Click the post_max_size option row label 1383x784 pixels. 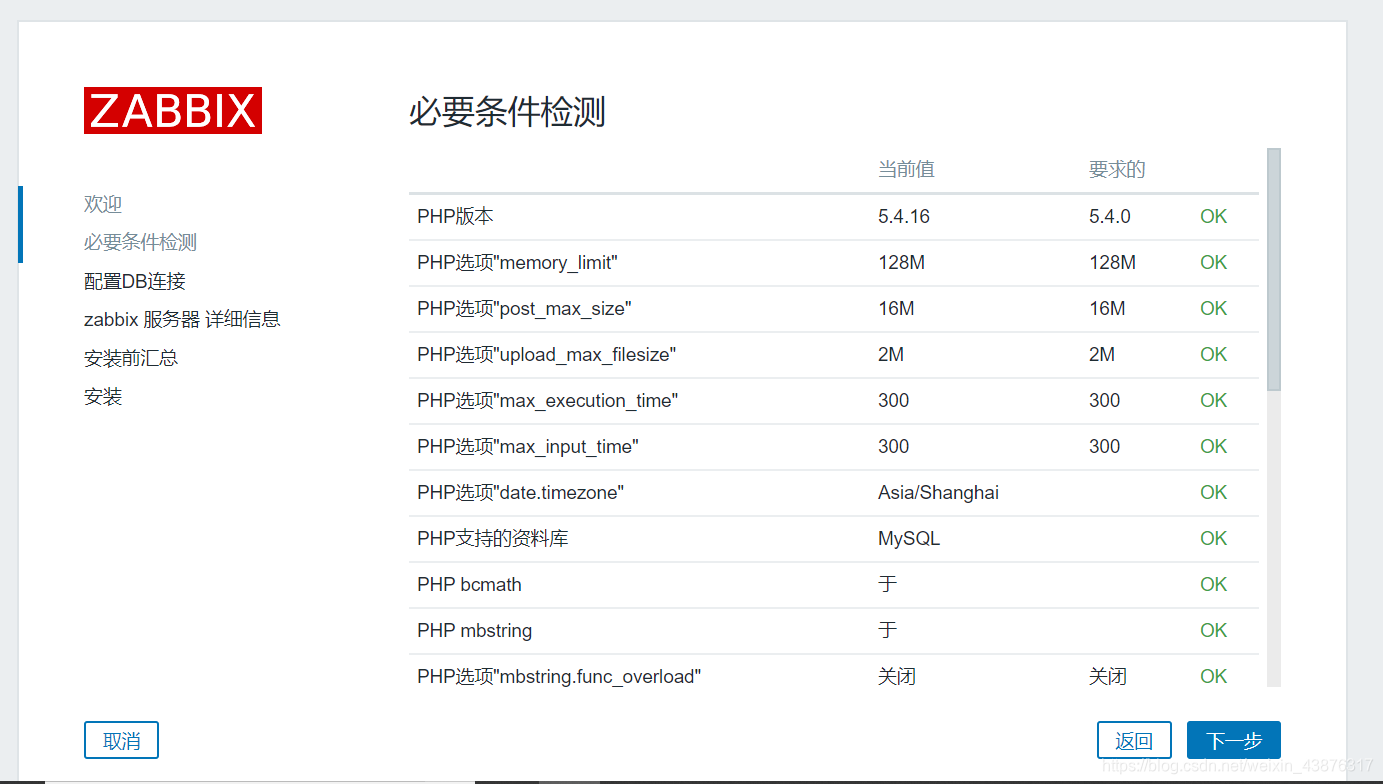[x=524, y=308]
